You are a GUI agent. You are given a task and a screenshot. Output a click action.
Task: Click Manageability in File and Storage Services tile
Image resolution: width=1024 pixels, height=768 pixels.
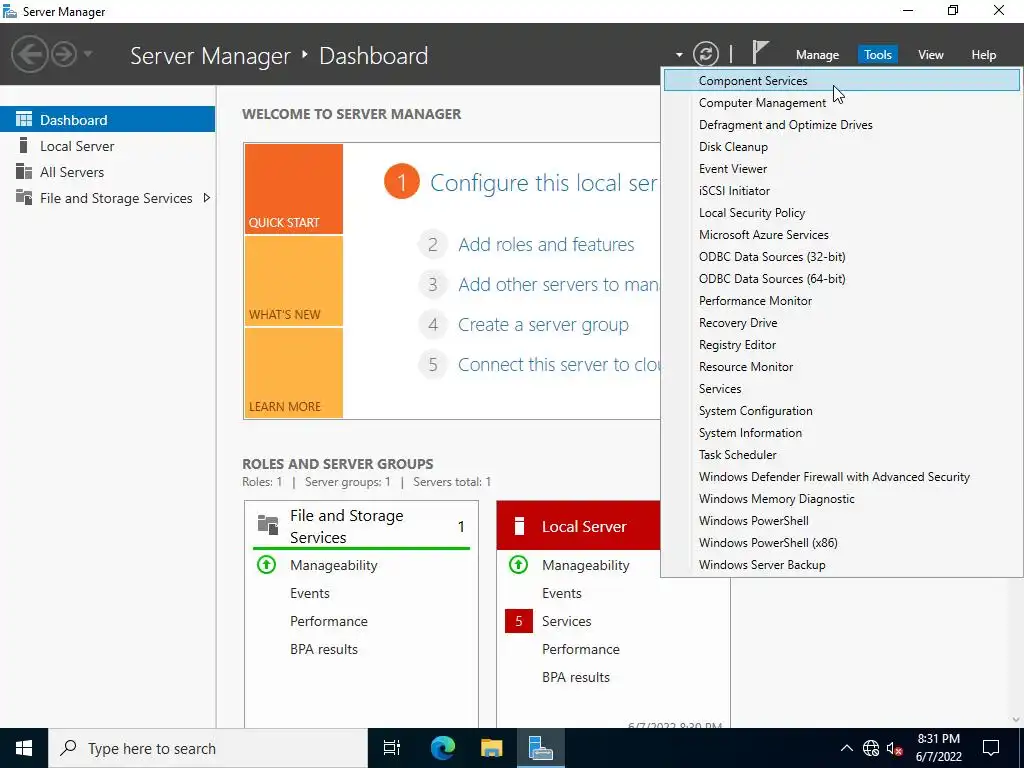point(334,565)
